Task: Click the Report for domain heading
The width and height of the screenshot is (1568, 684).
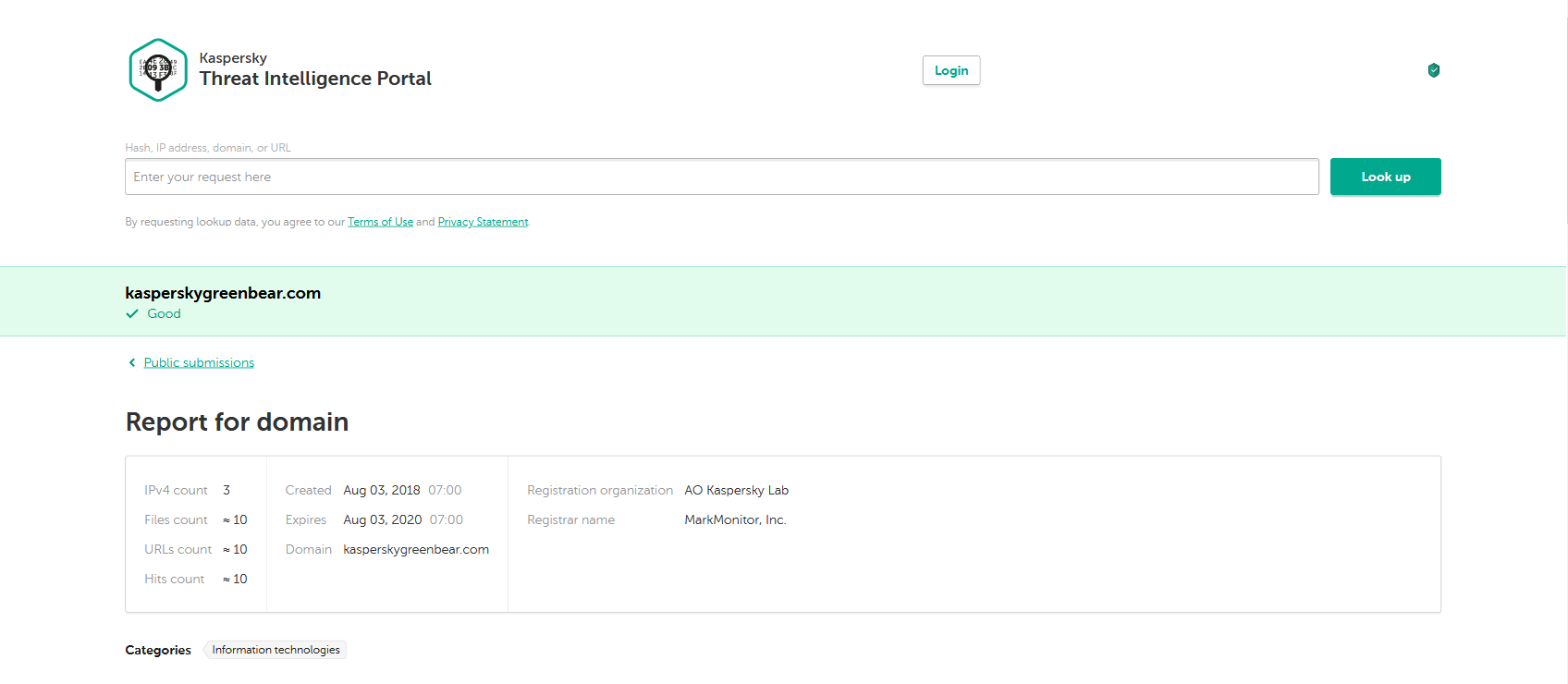Action: [237, 421]
